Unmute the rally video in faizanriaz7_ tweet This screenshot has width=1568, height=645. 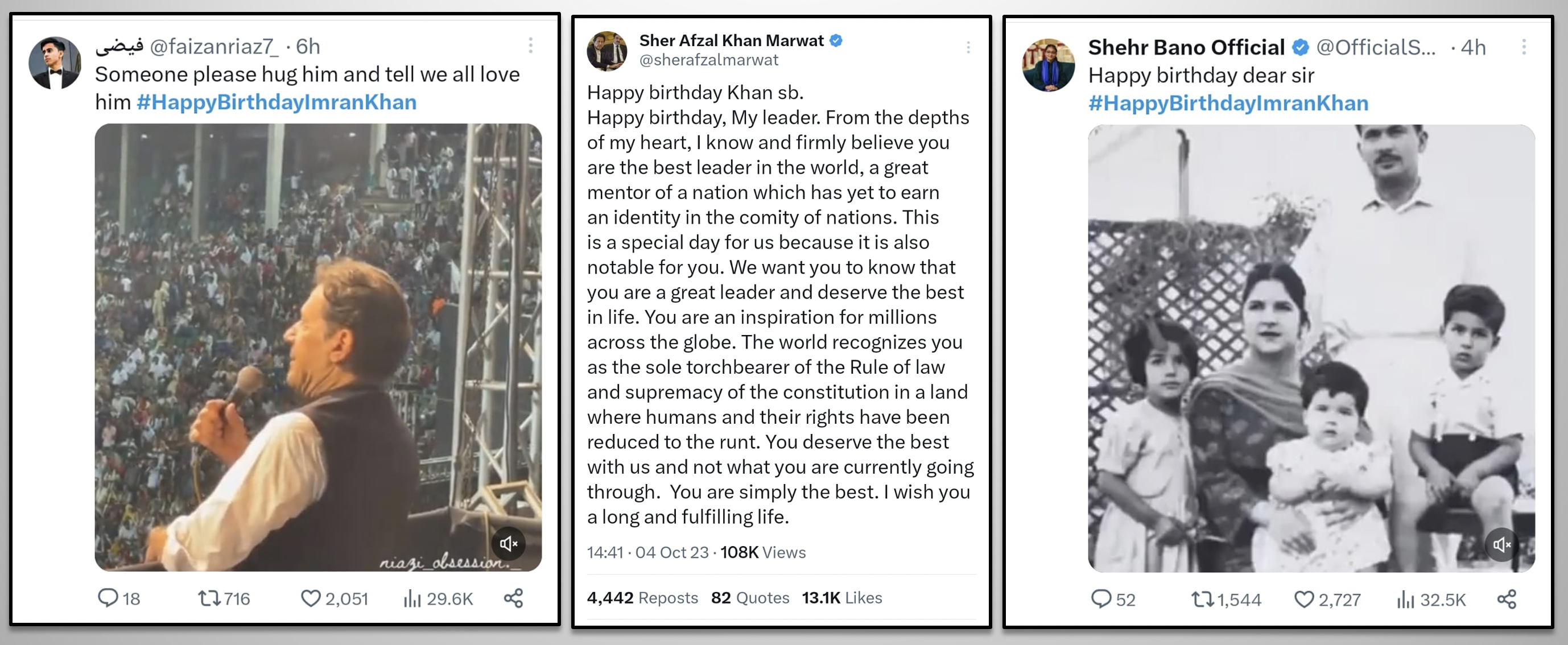coord(508,543)
